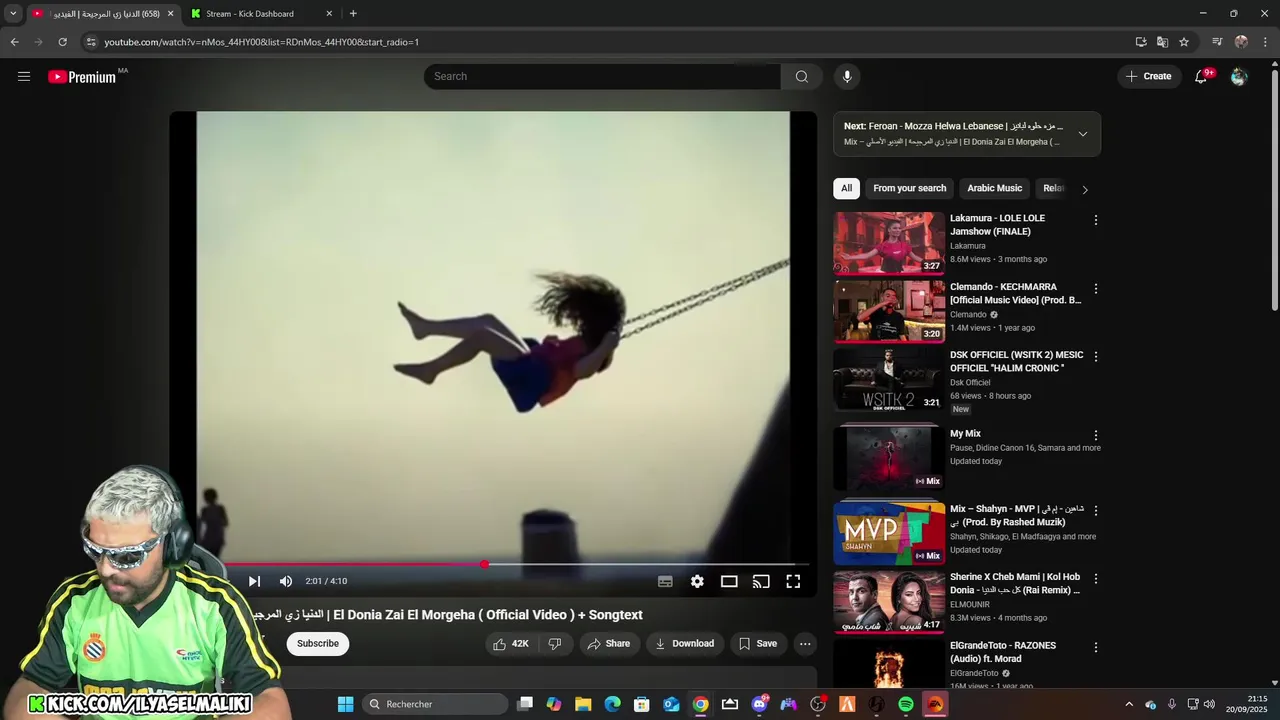The width and height of the screenshot is (1280, 720).
Task: View site information icon in address bar
Action: (91, 42)
